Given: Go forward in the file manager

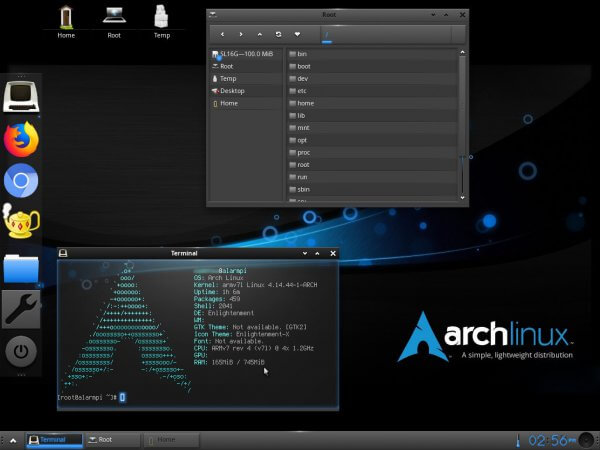Looking at the screenshot, I should 241,34.
